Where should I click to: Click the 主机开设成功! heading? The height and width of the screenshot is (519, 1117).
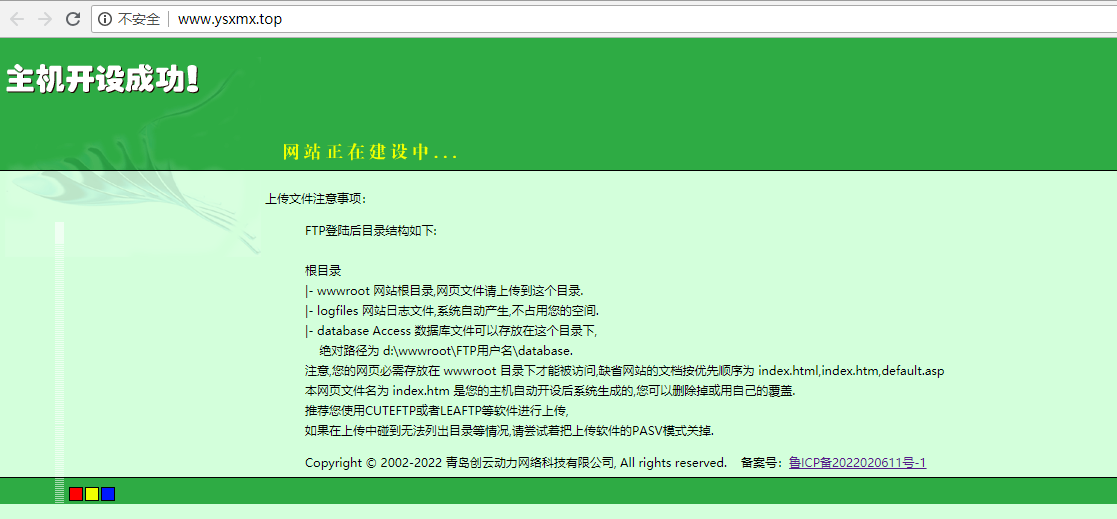click(x=103, y=80)
